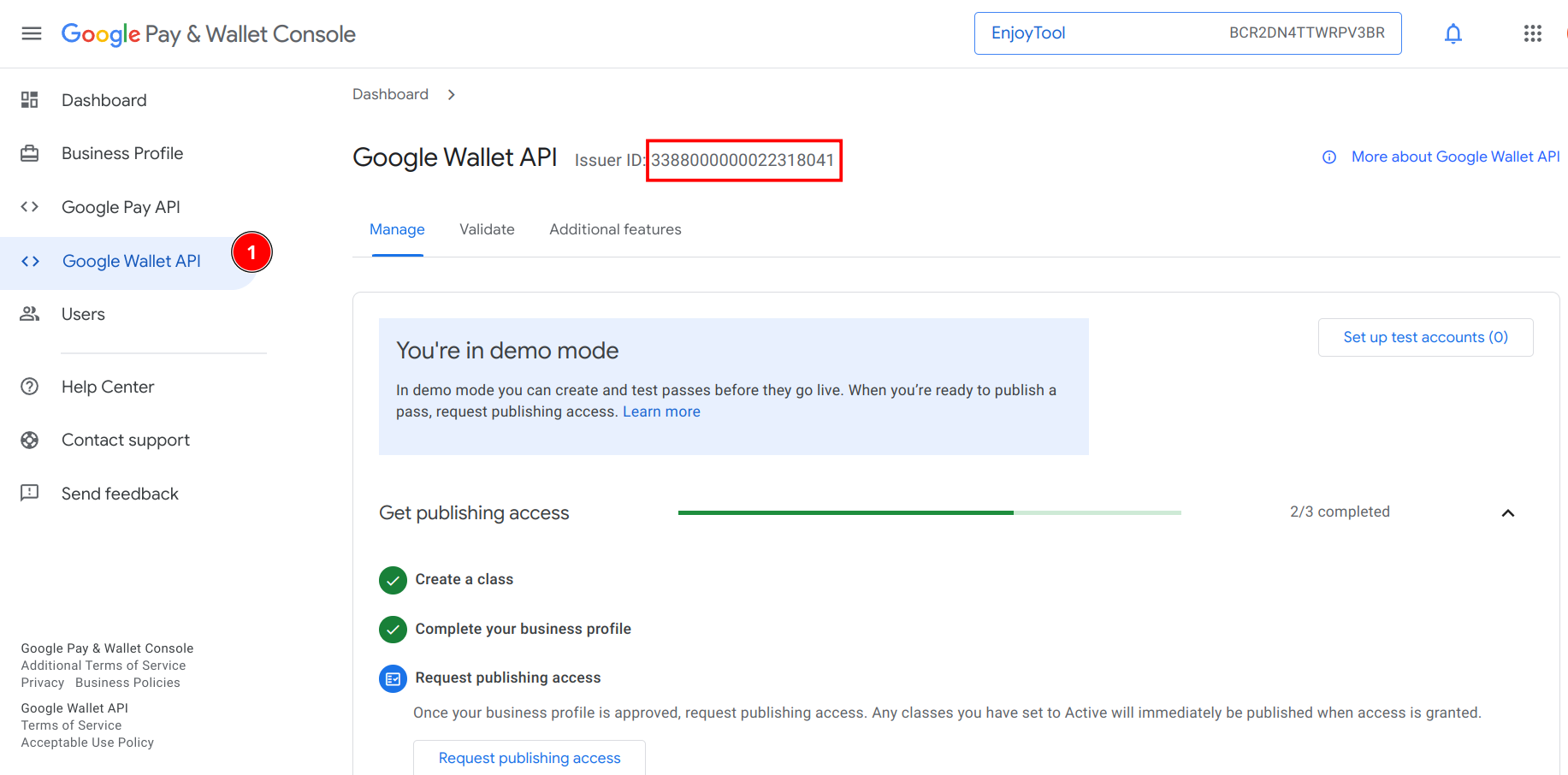The height and width of the screenshot is (775, 1568).
Task: Click the merchant ID BCR2DN4TTWRPV3BR
Action: 1306,33
